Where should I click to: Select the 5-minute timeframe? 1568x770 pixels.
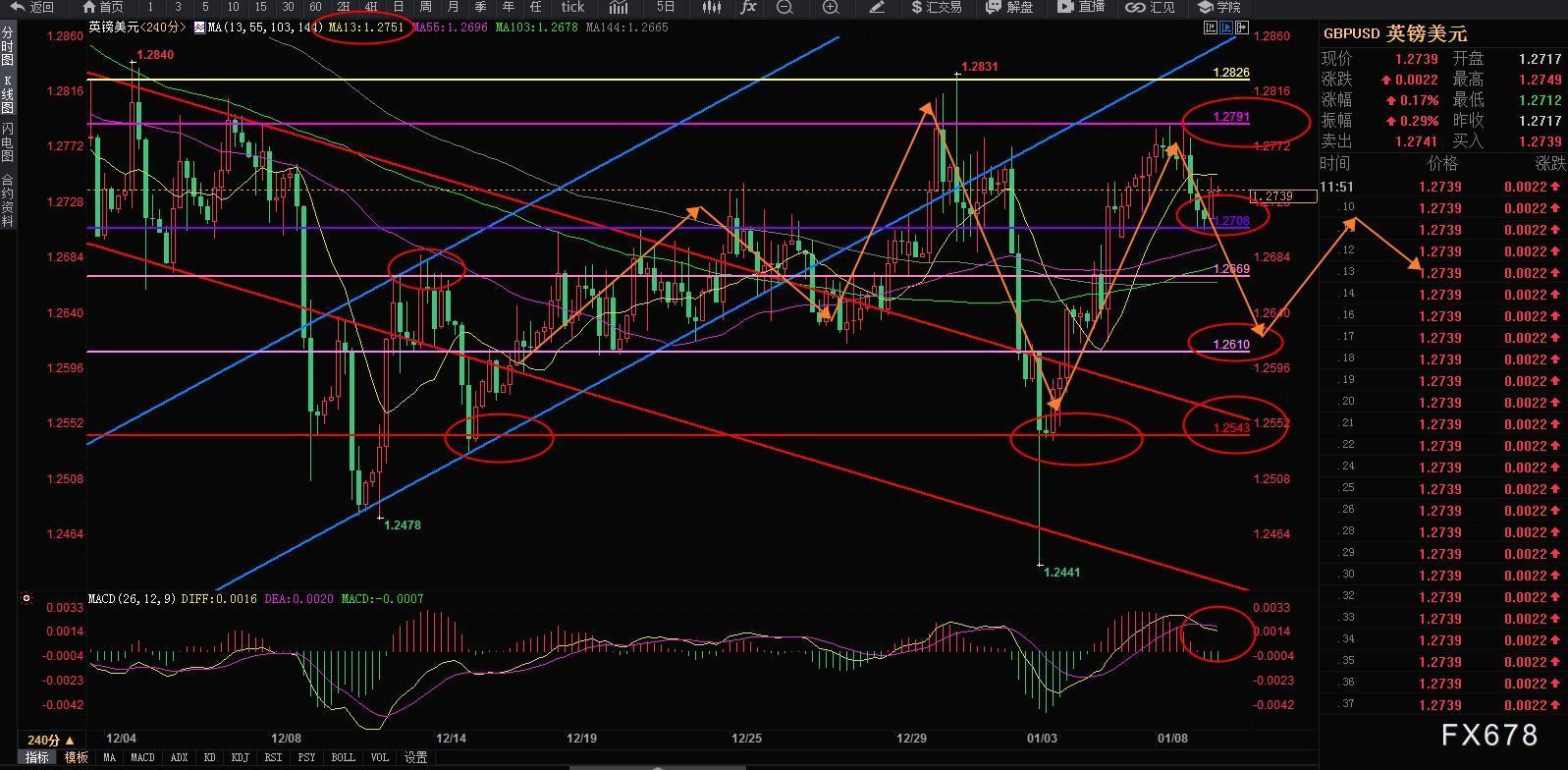click(x=205, y=7)
